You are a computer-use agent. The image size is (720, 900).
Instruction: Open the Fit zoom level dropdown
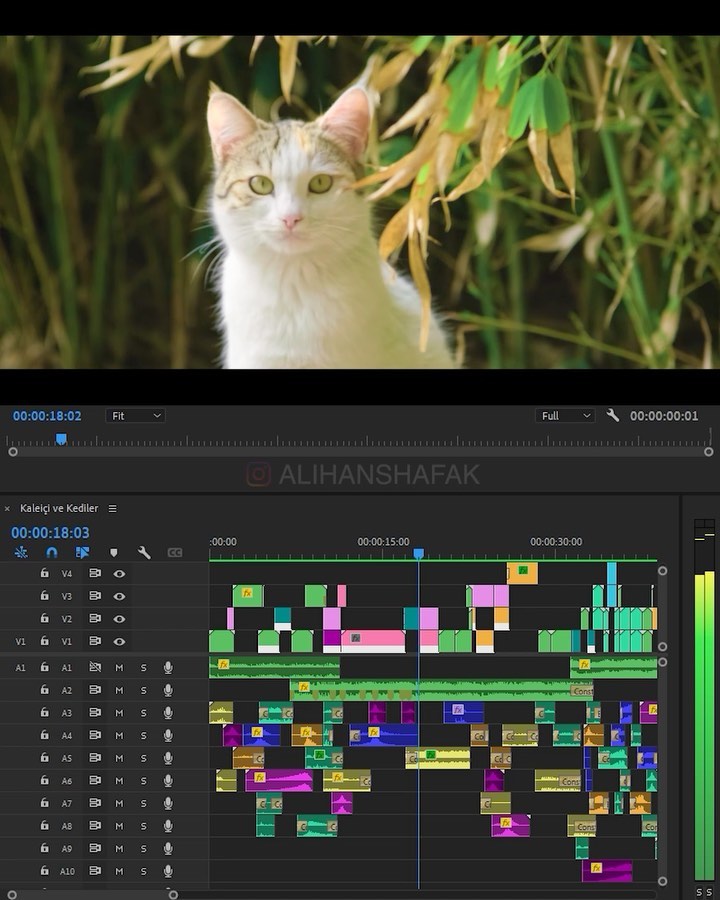[x=135, y=416]
